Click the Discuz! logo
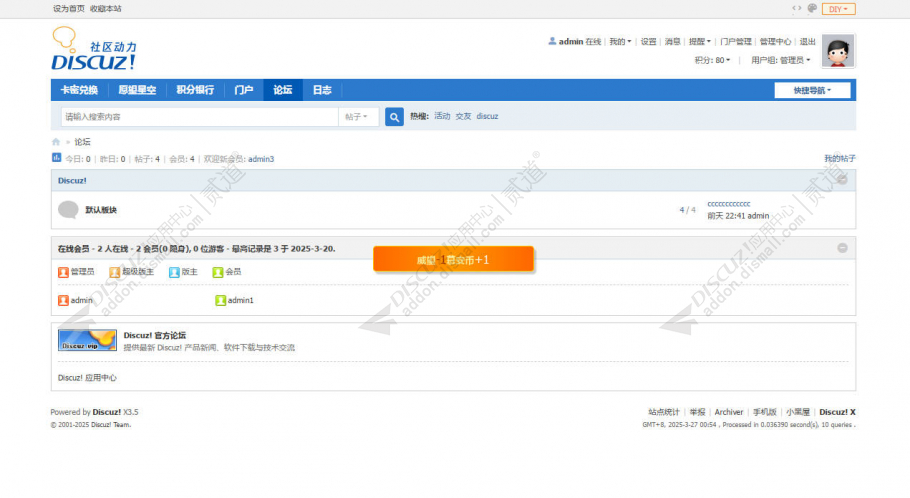910x498 pixels. (94, 49)
